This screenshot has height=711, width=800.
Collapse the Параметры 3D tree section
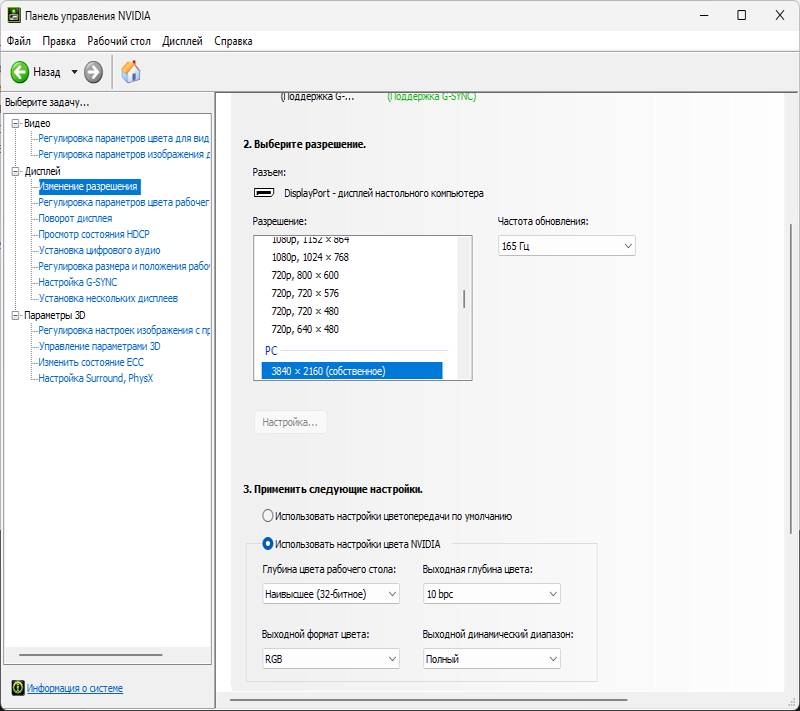(x=15, y=315)
